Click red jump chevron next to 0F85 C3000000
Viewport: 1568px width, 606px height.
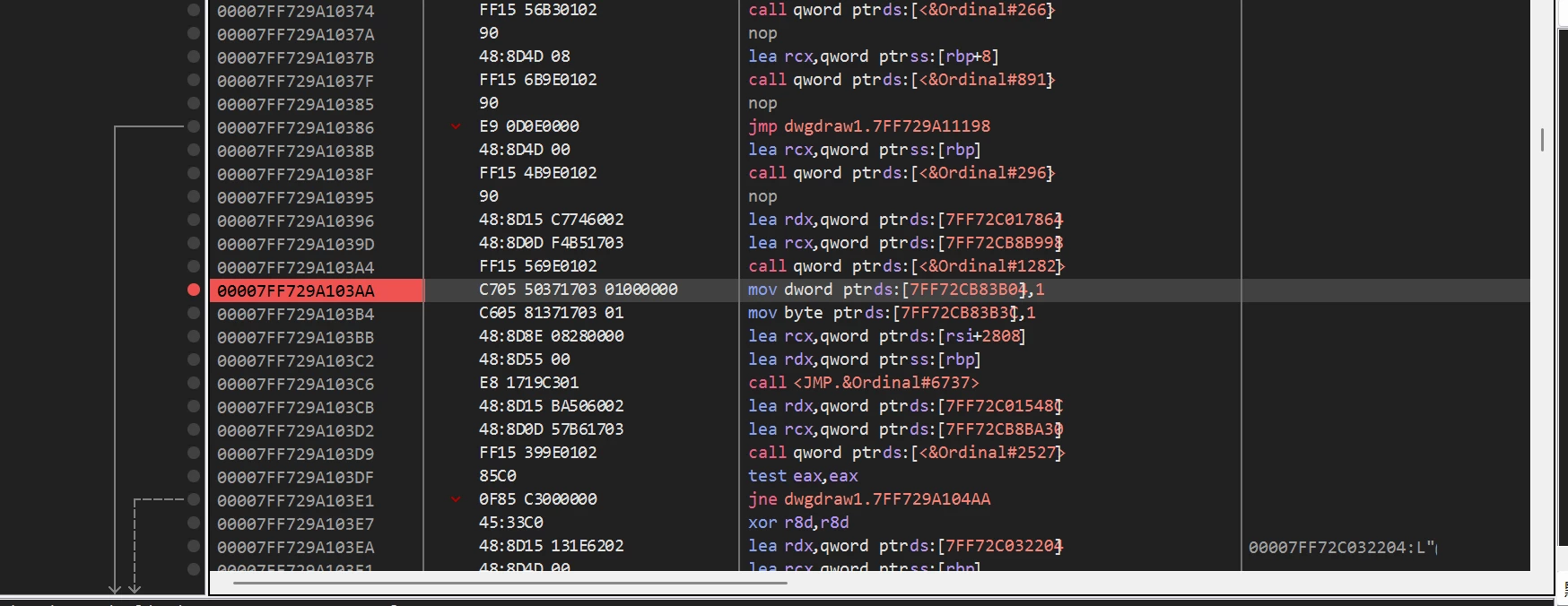(456, 499)
